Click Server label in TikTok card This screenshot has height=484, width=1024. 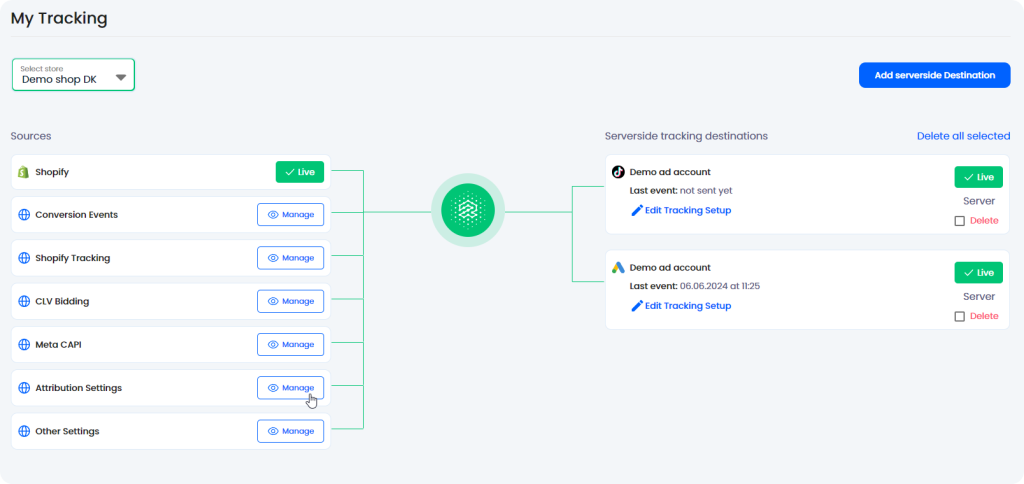pyautogui.click(x=979, y=201)
